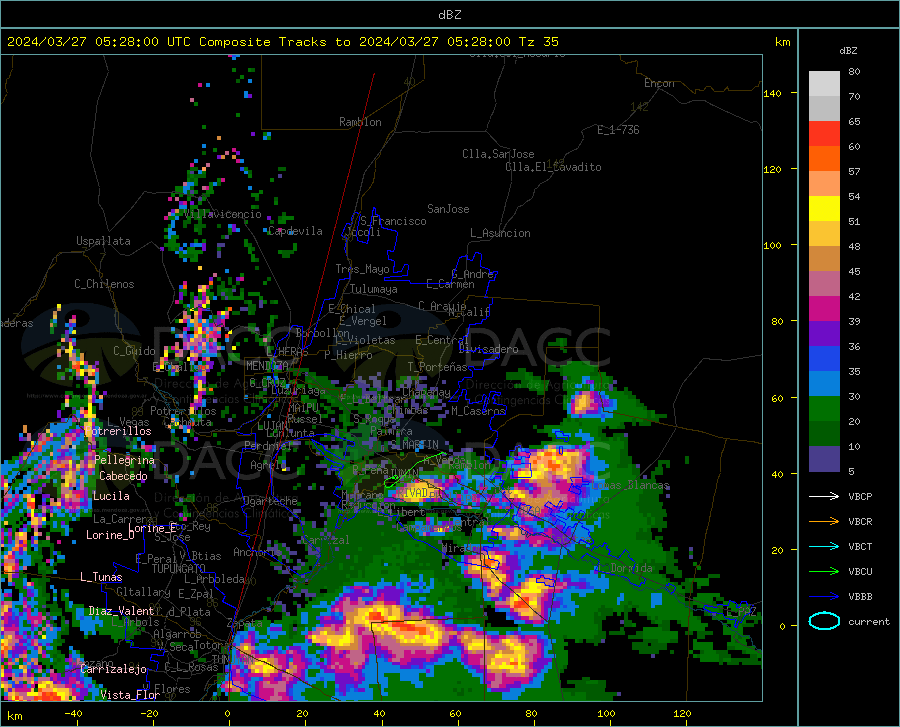Click the Clla.El_Cavadito label
This screenshot has width=900, height=727.
pyautogui.click(x=553, y=167)
